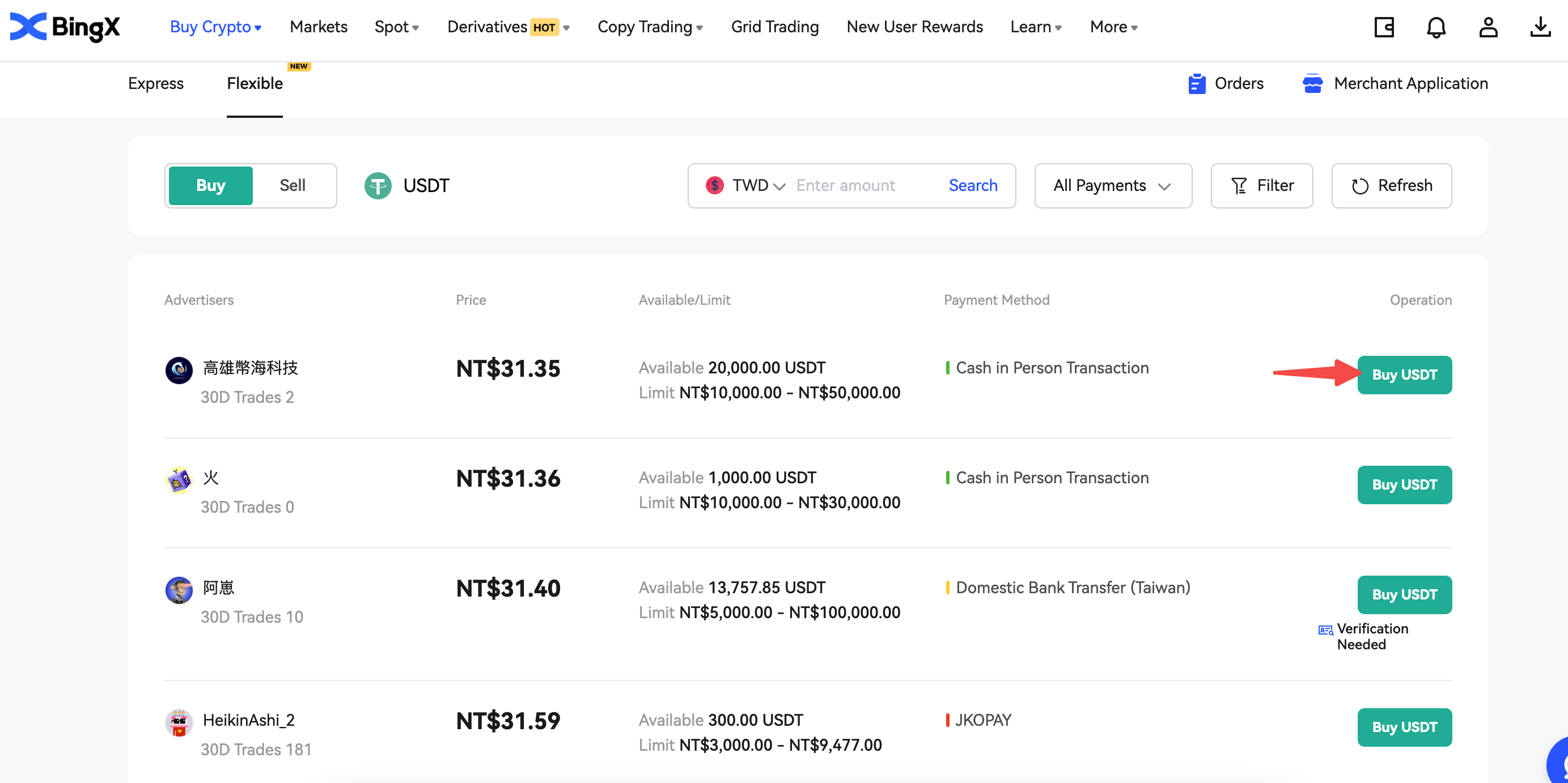Viewport: 1568px width, 783px height.
Task: Expand the Buy Crypto menu
Action: (x=215, y=27)
